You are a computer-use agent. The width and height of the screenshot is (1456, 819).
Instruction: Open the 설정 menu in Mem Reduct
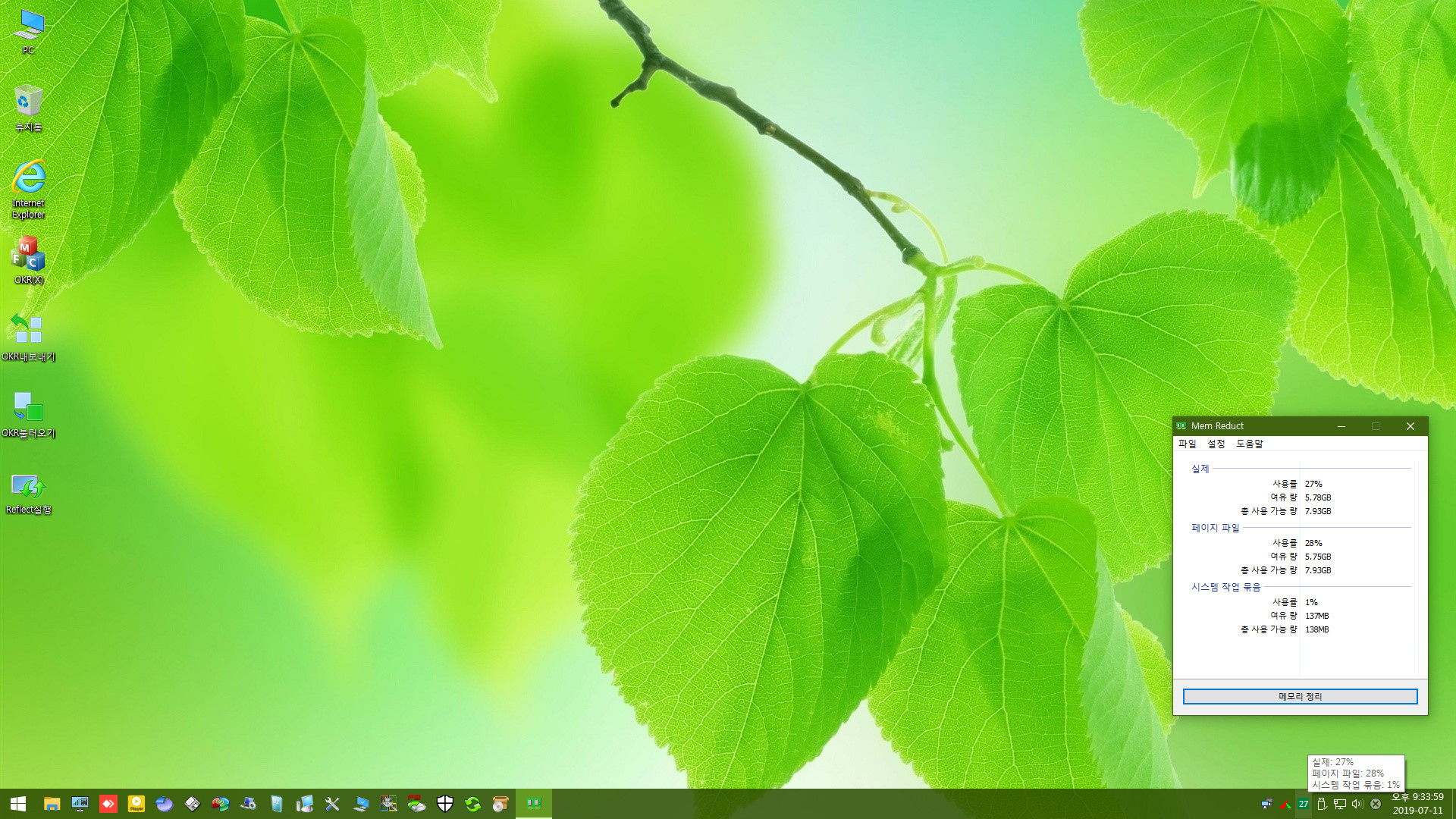[1216, 444]
